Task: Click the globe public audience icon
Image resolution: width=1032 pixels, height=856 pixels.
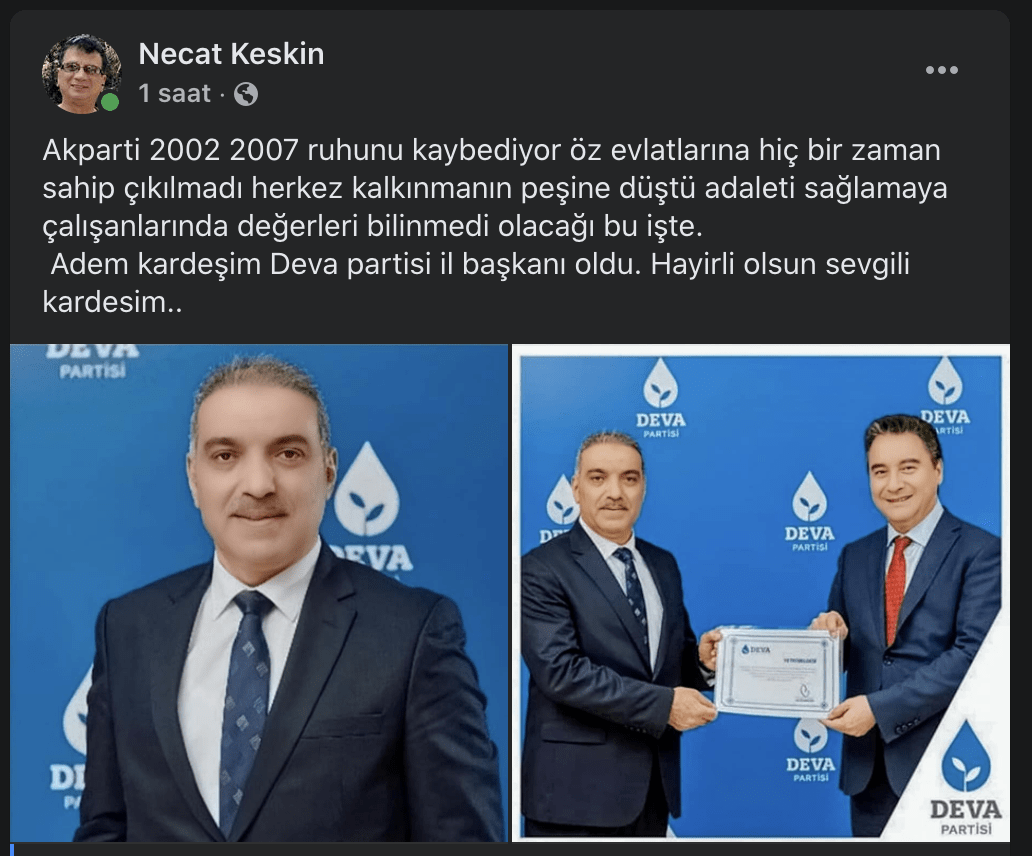Action: pos(245,94)
